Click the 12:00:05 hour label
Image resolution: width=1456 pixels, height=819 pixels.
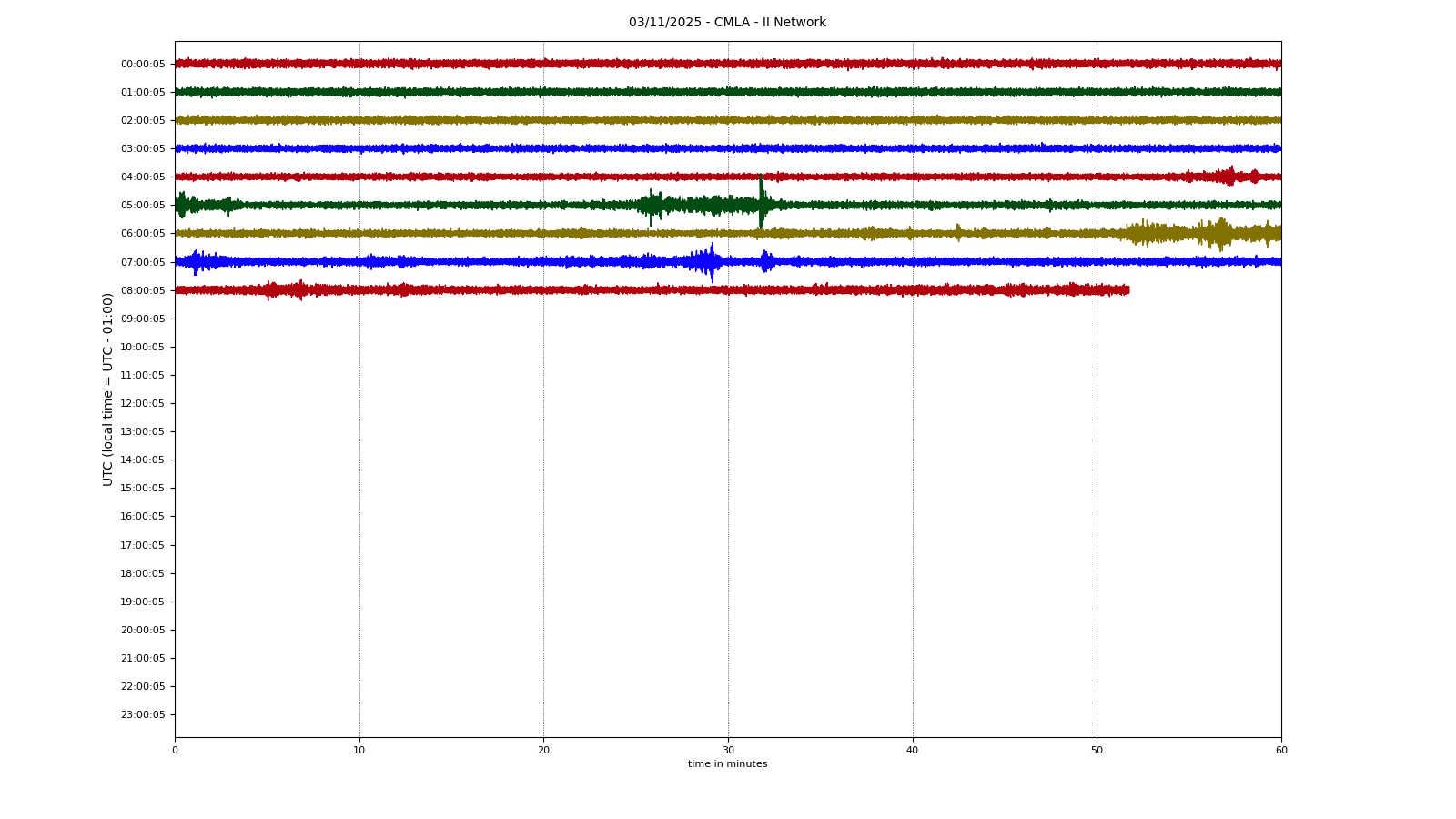(x=143, y=403)
